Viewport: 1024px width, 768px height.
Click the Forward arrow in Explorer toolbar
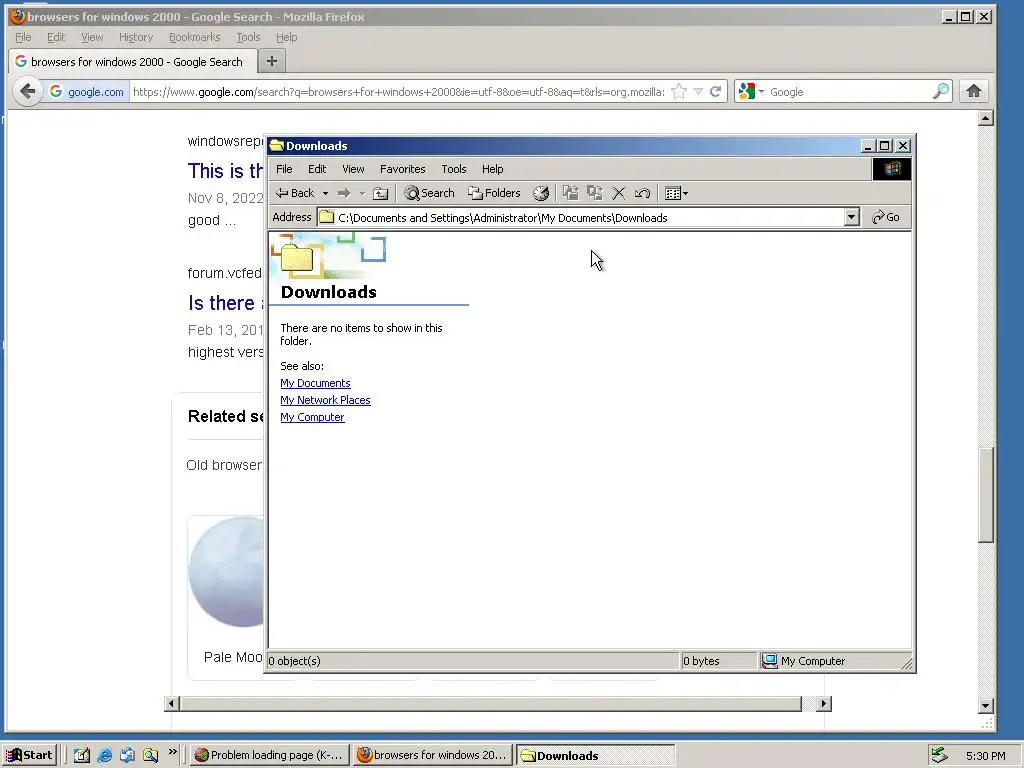click(344, 193)
